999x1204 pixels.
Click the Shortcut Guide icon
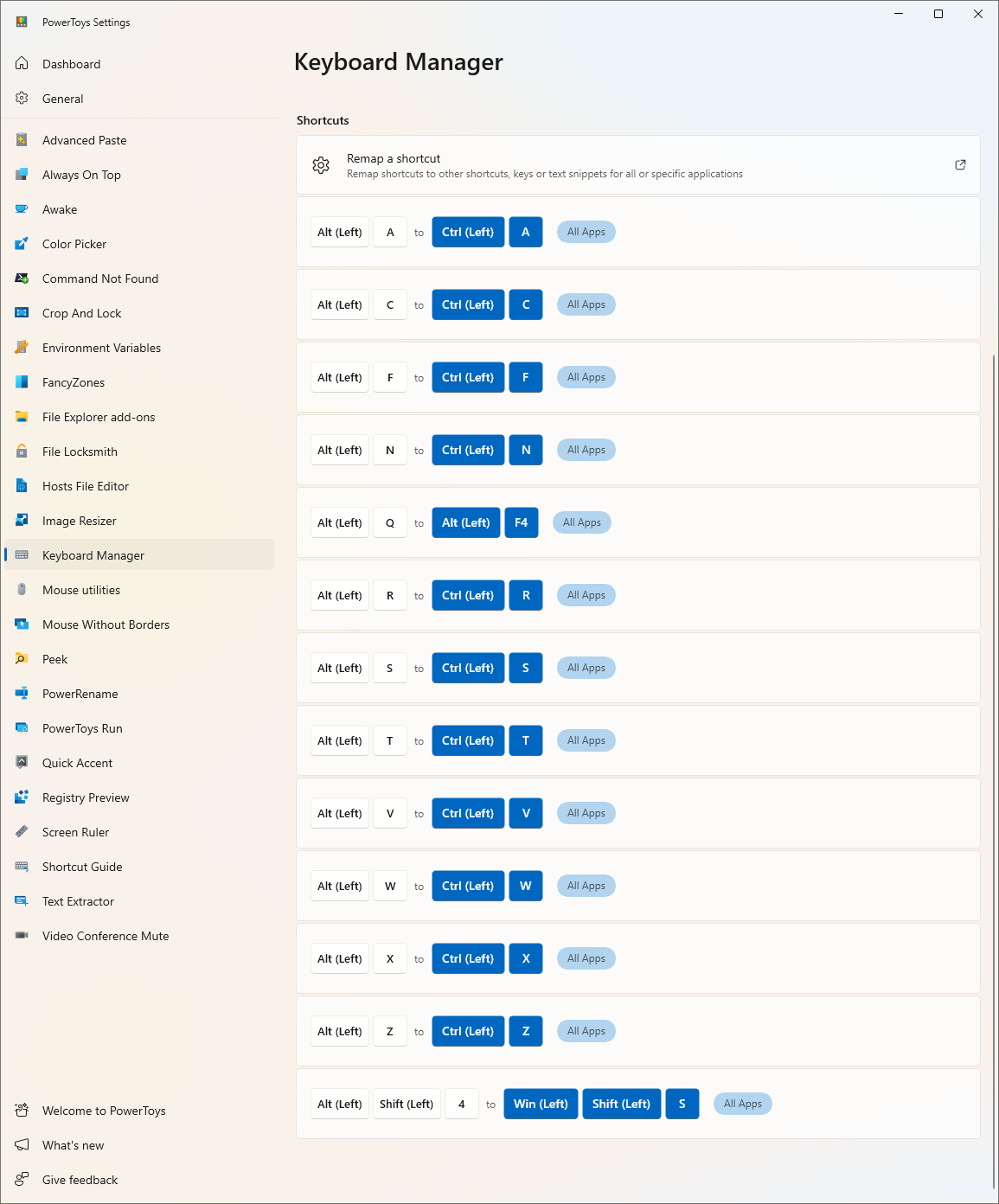pos(22,867)
